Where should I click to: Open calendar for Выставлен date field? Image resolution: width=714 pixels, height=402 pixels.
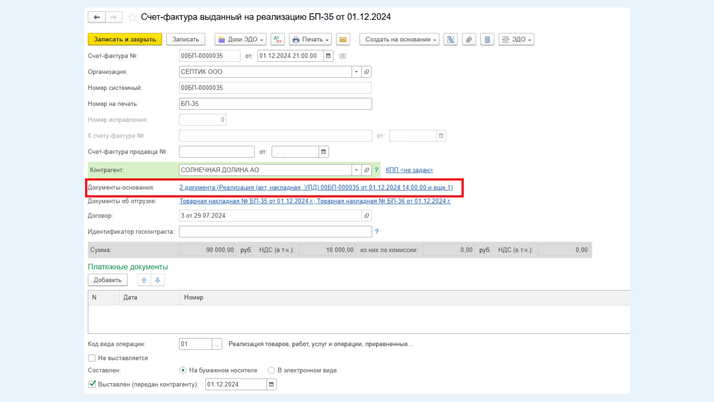tap(271, 384)
